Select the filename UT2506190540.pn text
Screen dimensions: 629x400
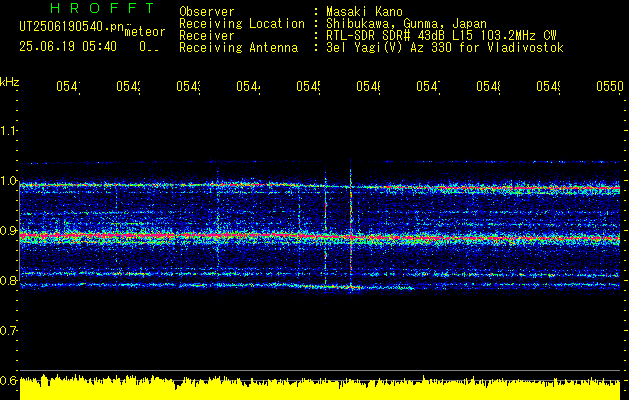[x=72, y=26]
